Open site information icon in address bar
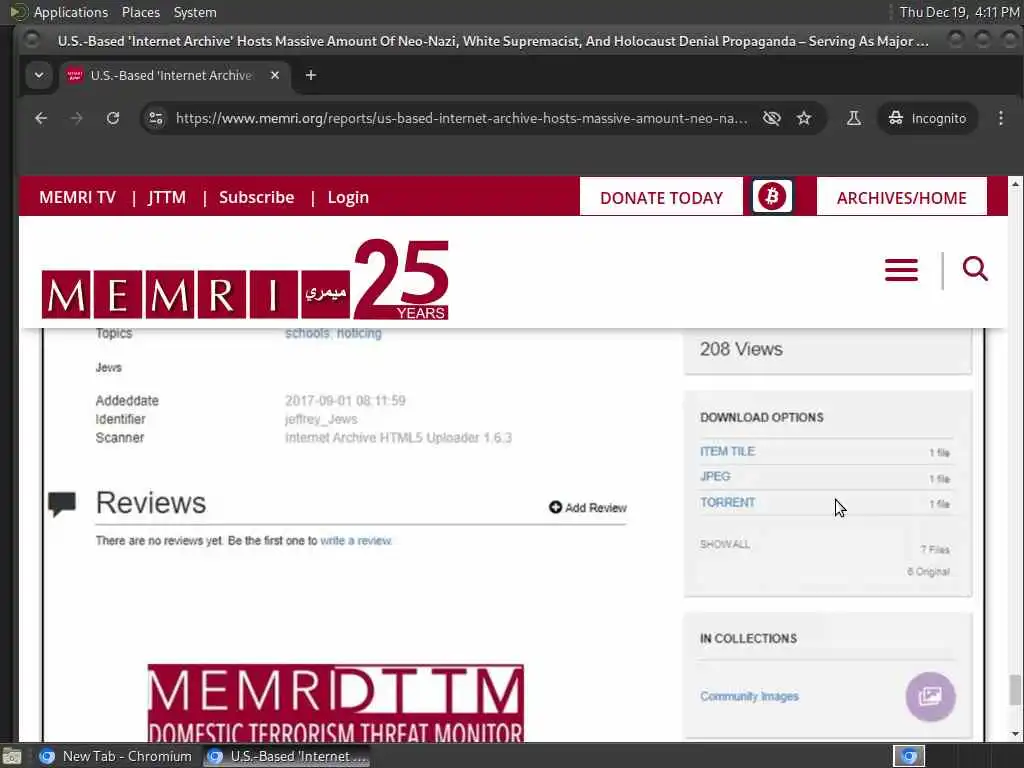 tap(156, 118)
